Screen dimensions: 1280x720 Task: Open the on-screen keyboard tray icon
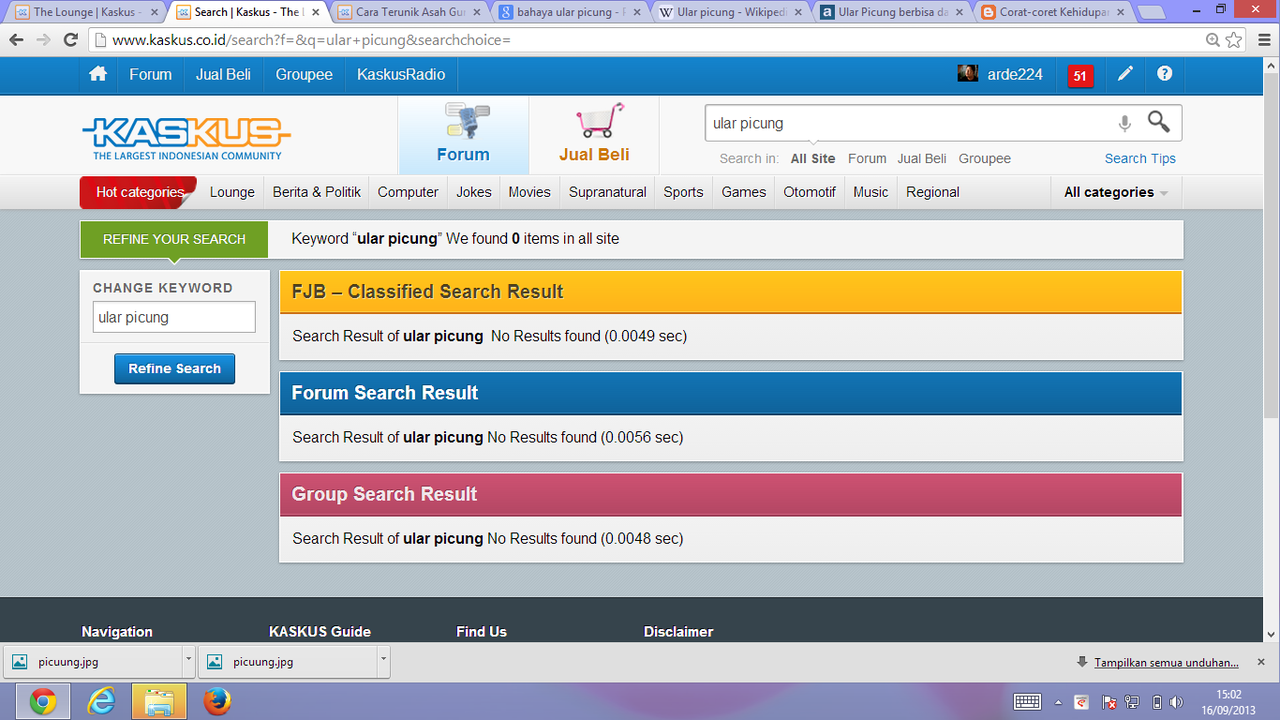[x=1027, y=702]
